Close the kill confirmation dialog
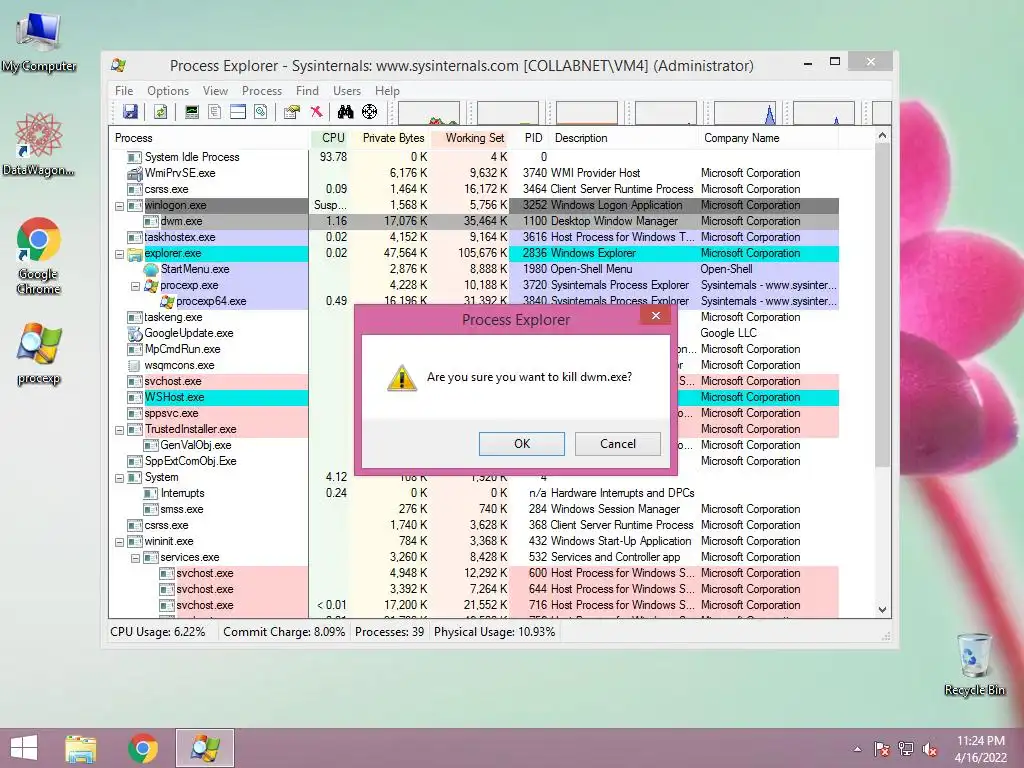The height and width of the screenshot is (768, 1024). 656,316
